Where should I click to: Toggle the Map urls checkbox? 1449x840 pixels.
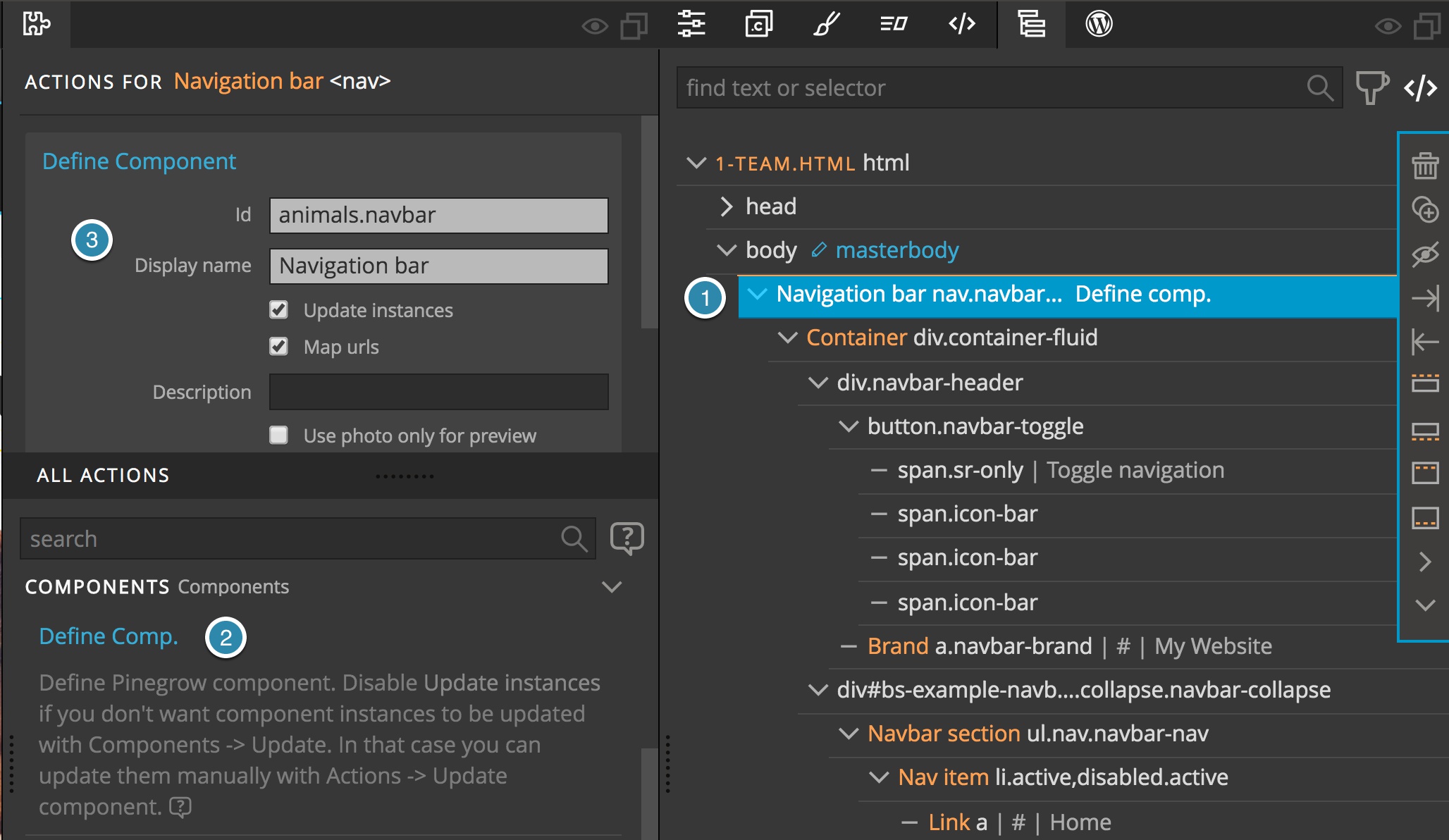click(278, 347)
